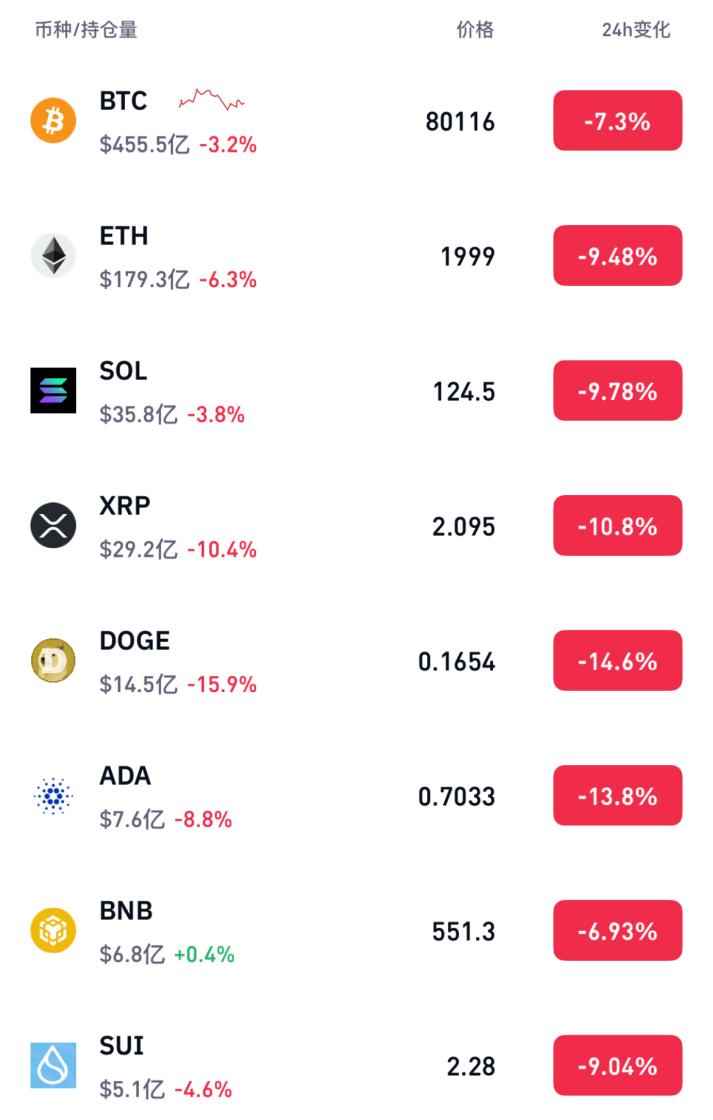Screen dimensions: 713x1120
Task: Tap the DOGE -14.6% change button
Action: (x=617, y=661)
